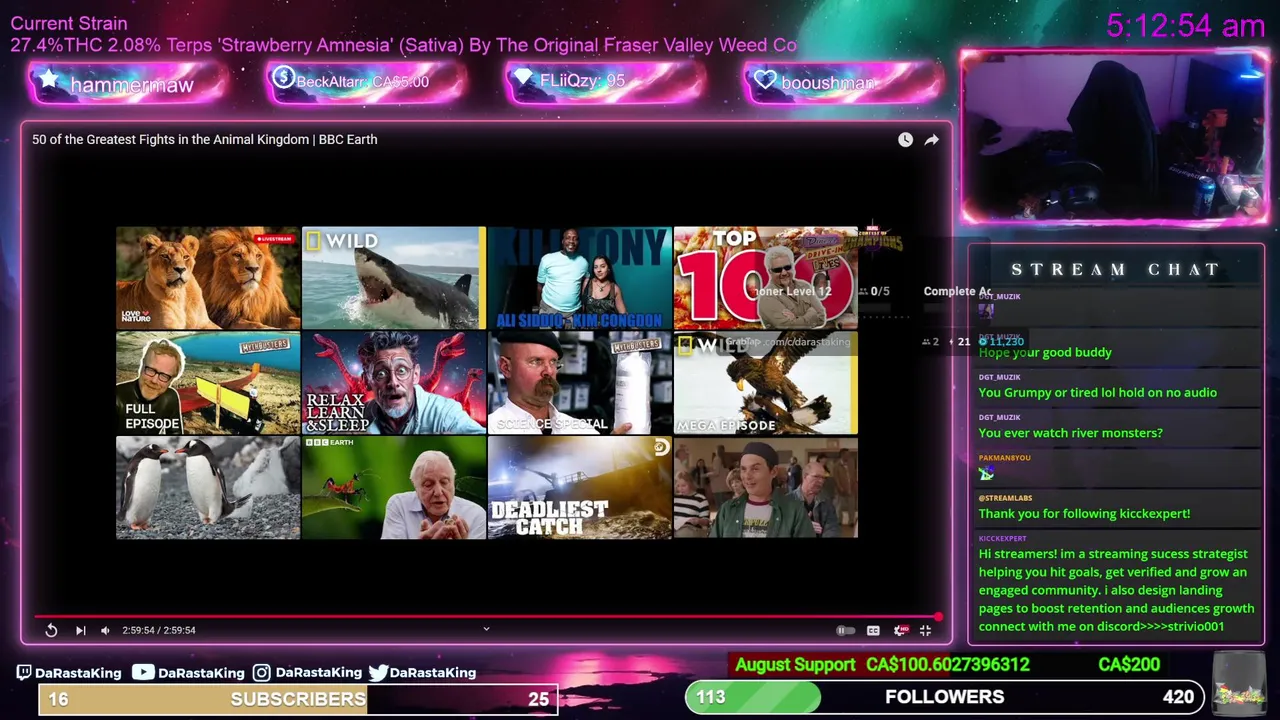1280x720 pixels.
Task: Open the Deadliest Catch thumbnail
Action: coord(580,488)
